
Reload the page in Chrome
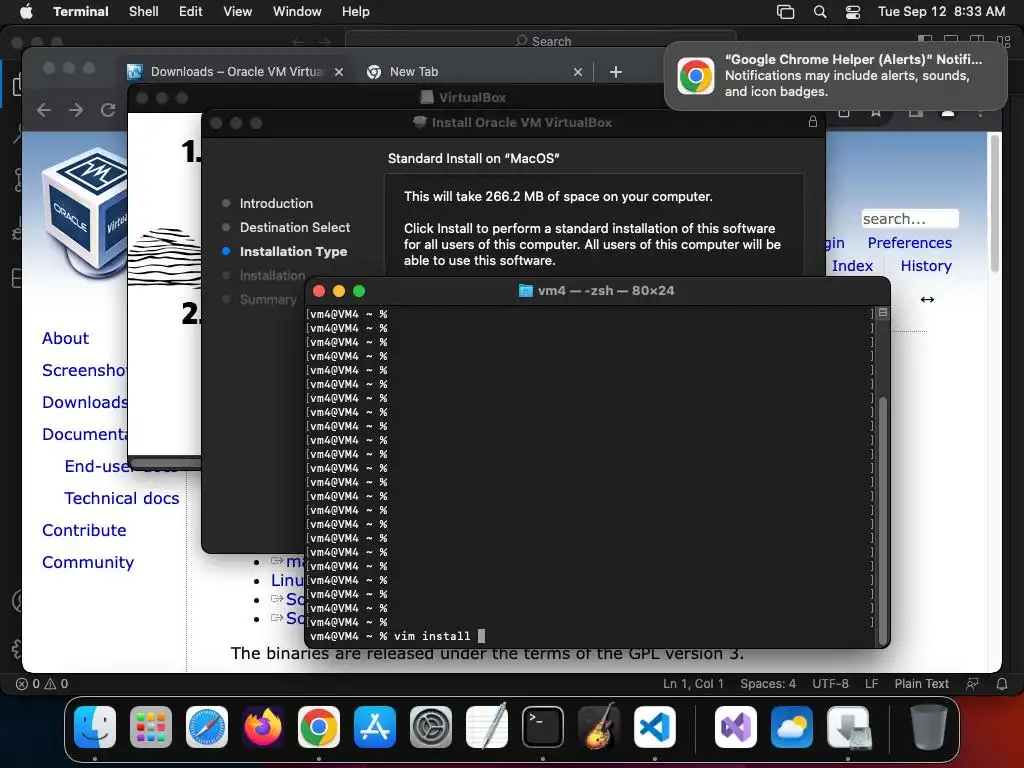tap(108, 110)
